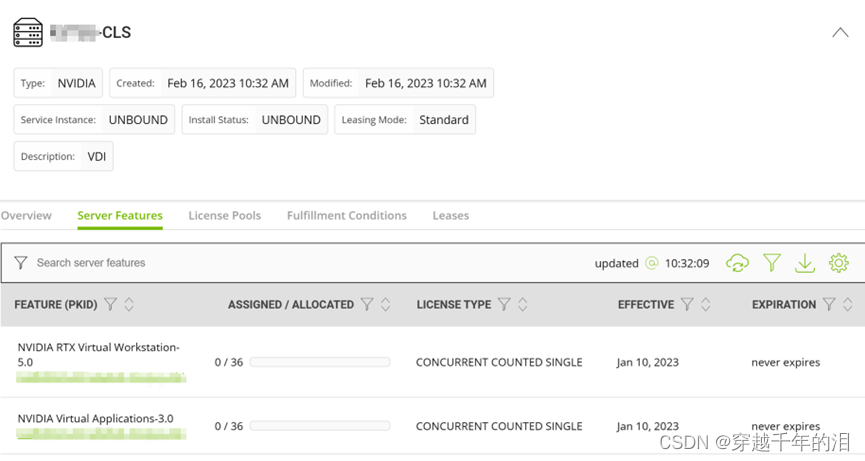Click the NVIDIA RTX Virtual Workstation-5.0 feature

[x=99, y=355]
